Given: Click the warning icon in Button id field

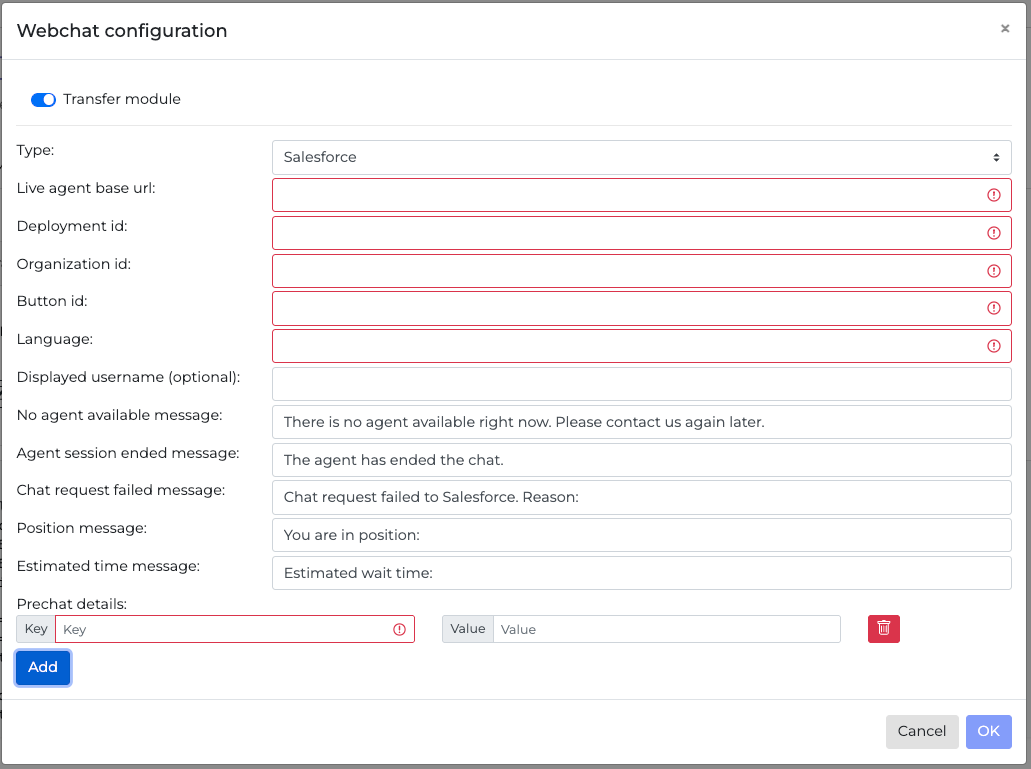Looking at the screenshot, I should [x=993, y=308].
